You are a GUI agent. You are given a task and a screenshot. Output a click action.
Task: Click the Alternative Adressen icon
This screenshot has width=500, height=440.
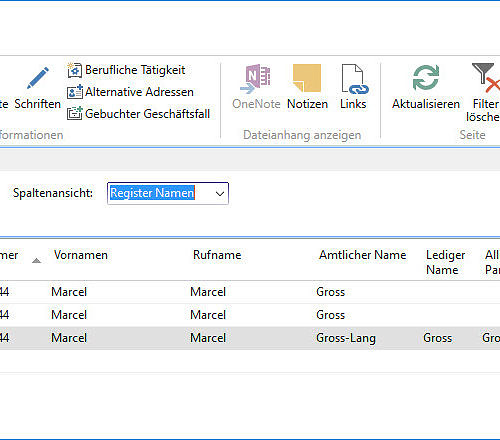(x=74, y=92)
